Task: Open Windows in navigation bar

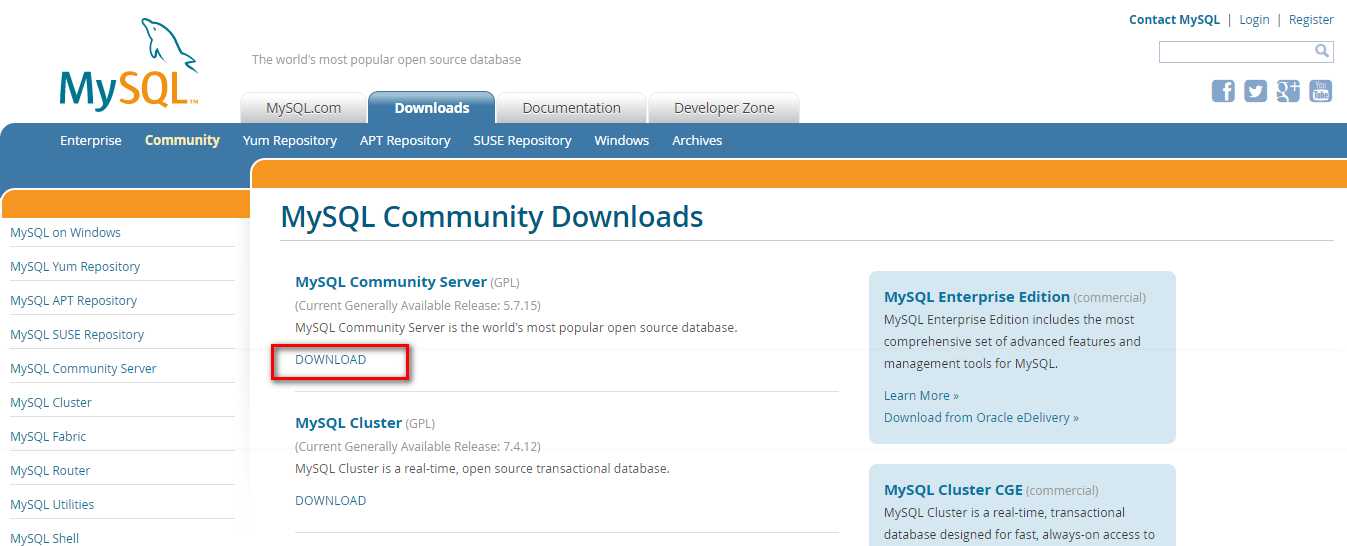Action: 622,141
